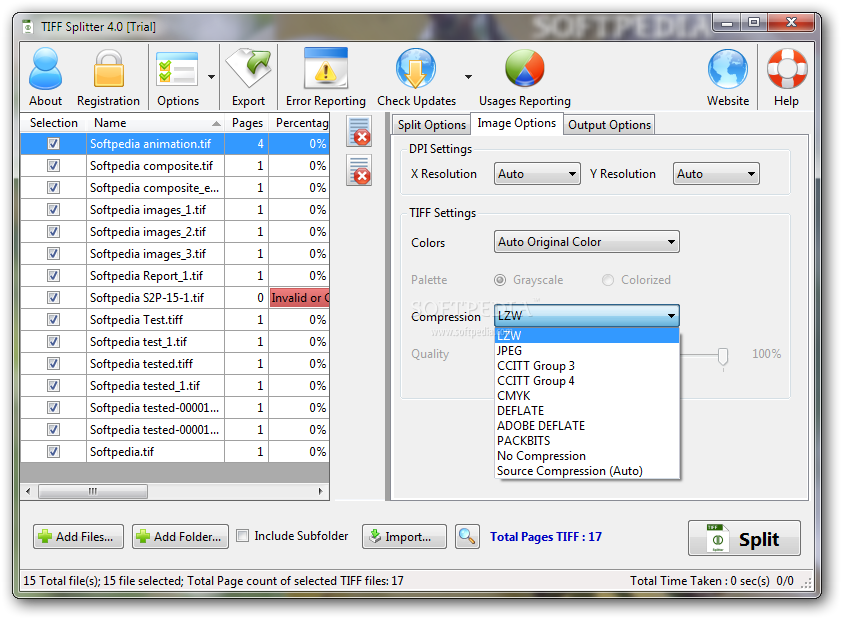Click the Import... button

404,536
